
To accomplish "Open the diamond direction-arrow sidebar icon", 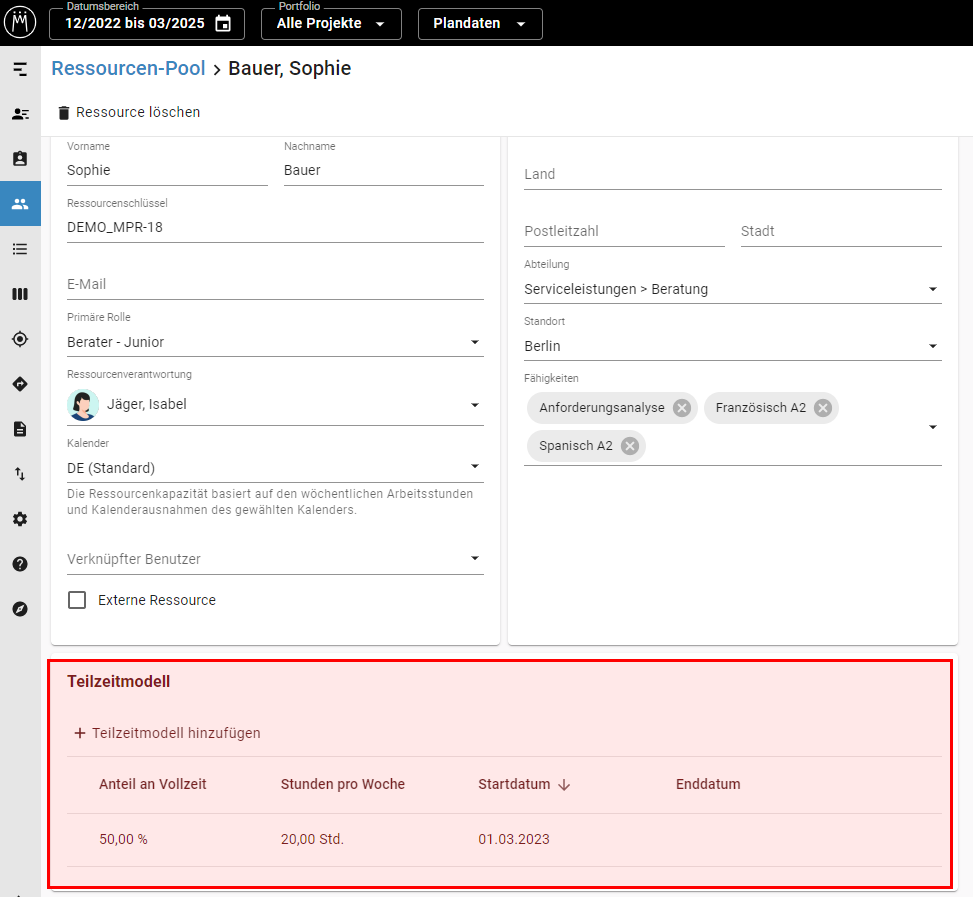I will pos(20,384).
